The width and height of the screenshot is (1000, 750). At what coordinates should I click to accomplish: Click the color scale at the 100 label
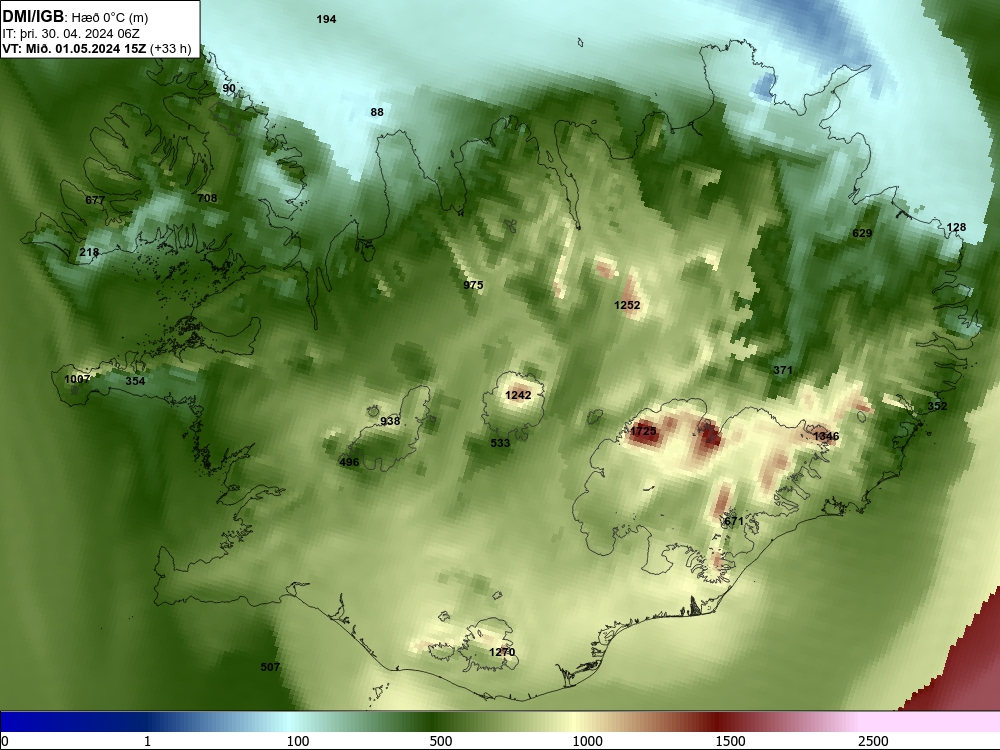coord(298,741)
